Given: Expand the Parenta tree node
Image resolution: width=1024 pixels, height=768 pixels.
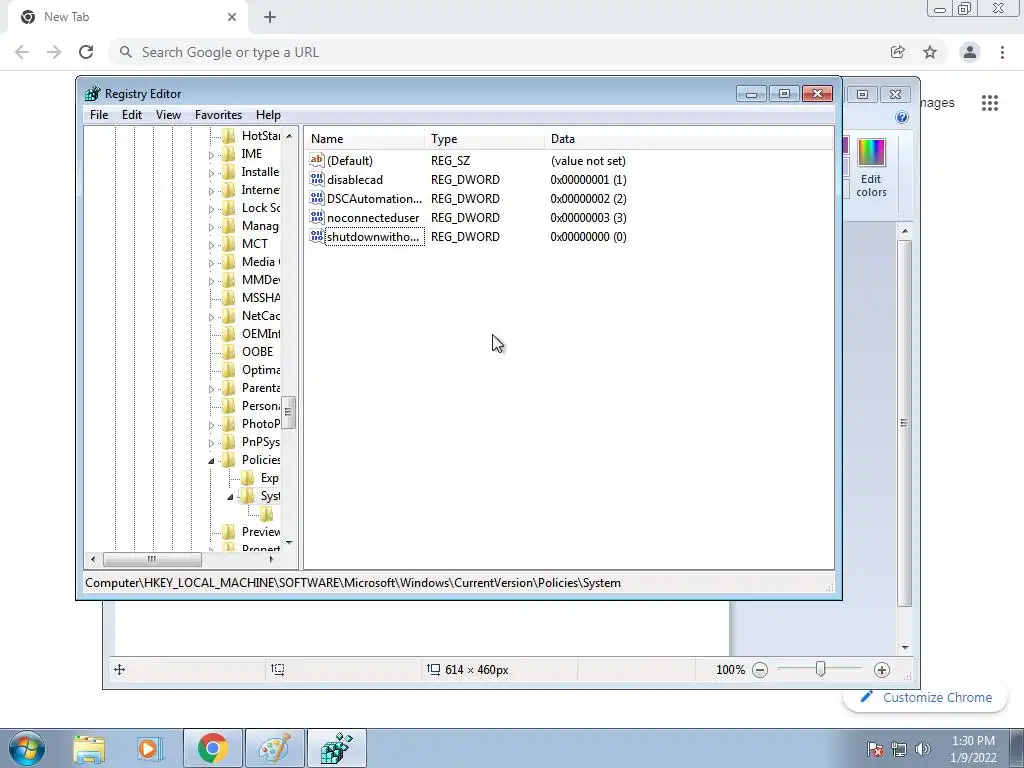Looking at the screenshot, I should (211, 389).
